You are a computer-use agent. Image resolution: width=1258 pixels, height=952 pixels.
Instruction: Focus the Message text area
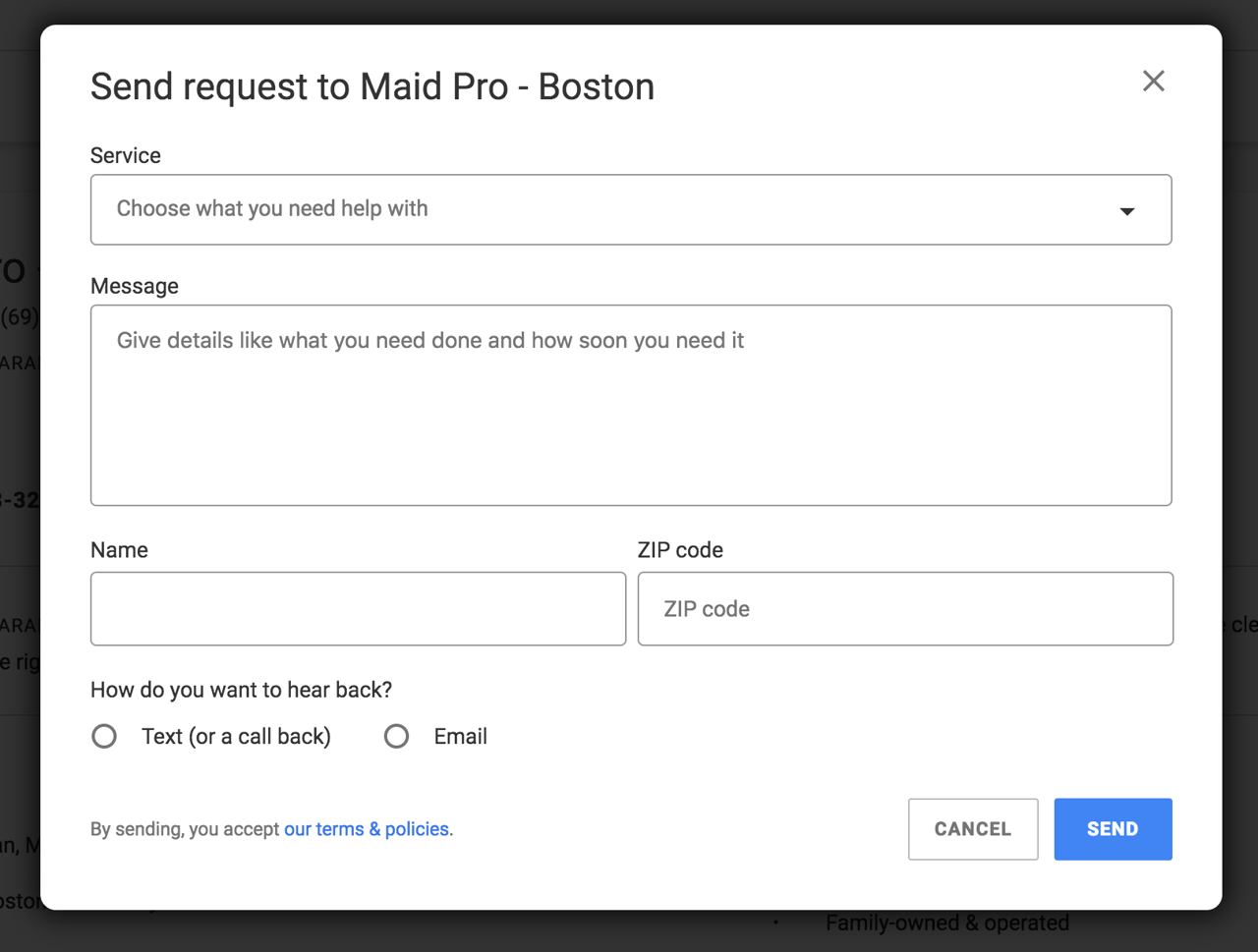[x=631, y=405]
